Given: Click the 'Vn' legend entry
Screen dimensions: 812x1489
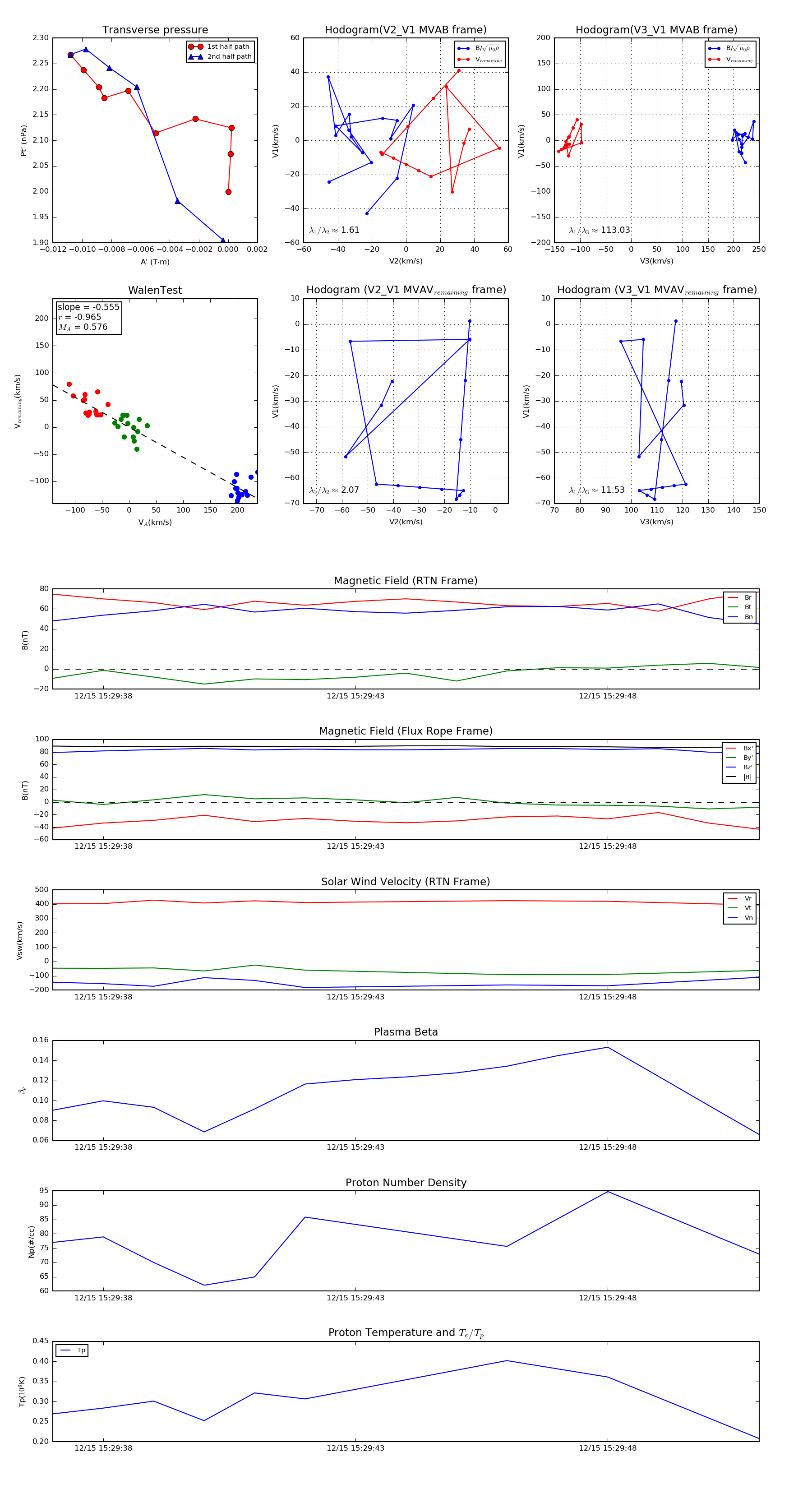Looking at the screenshot, I should coord(740,918).
